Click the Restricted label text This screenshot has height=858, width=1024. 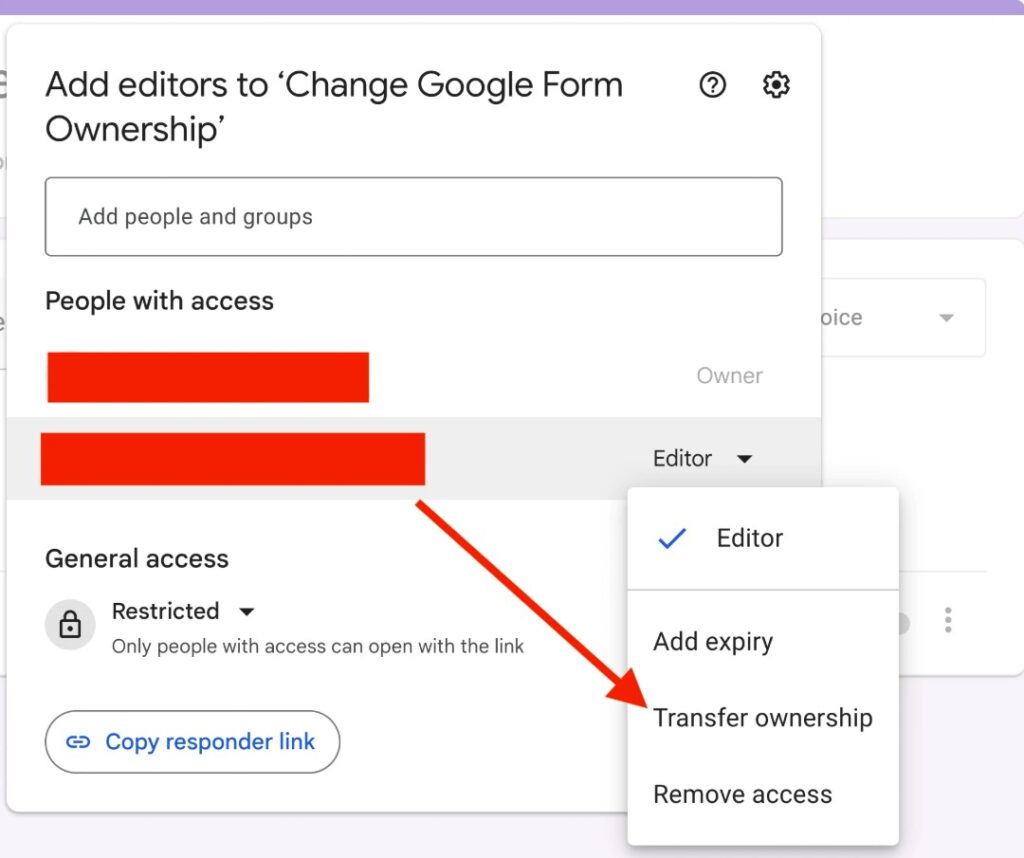coord(166,611)
